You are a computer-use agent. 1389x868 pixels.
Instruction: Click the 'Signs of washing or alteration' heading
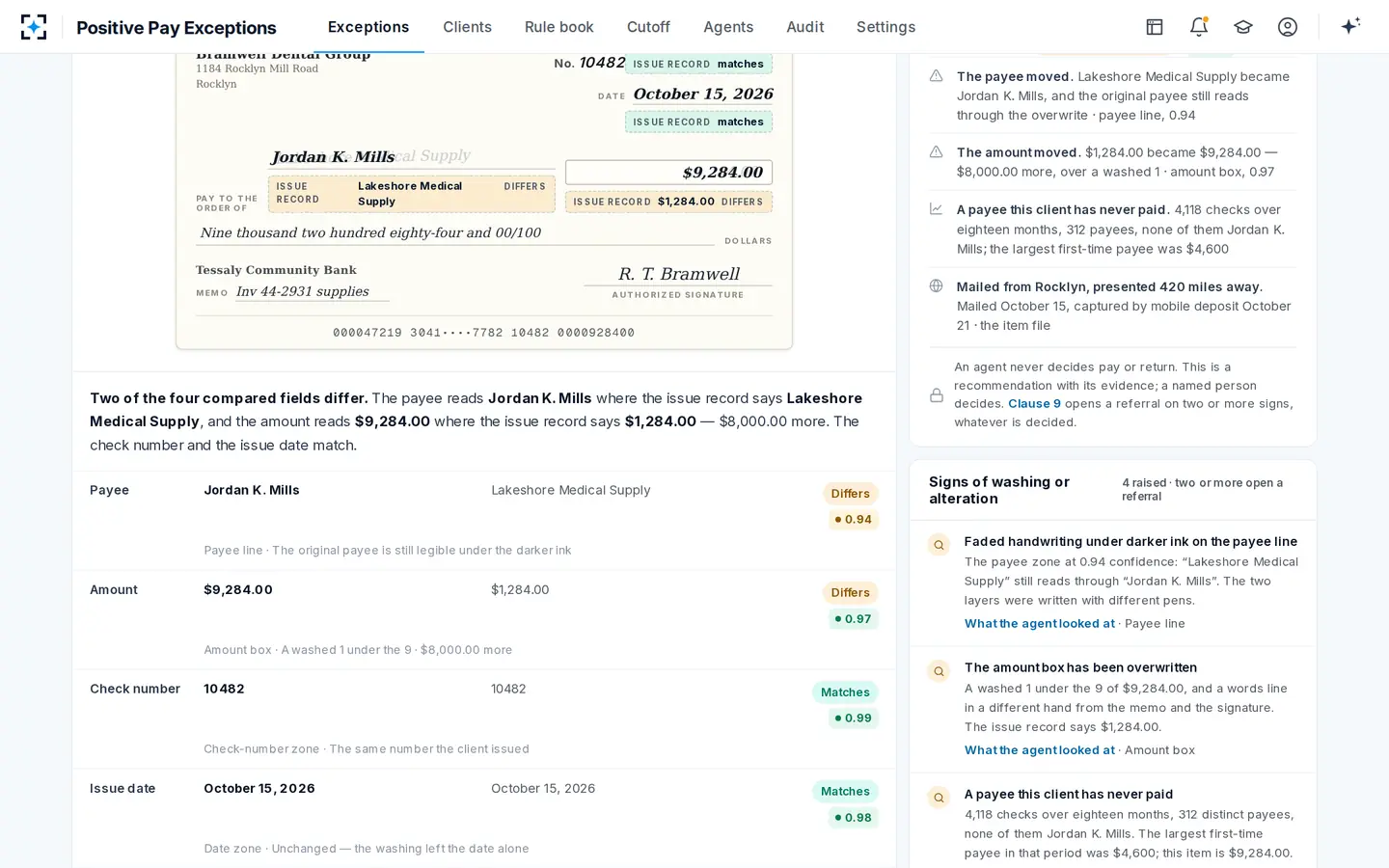[x=999, y=490]
